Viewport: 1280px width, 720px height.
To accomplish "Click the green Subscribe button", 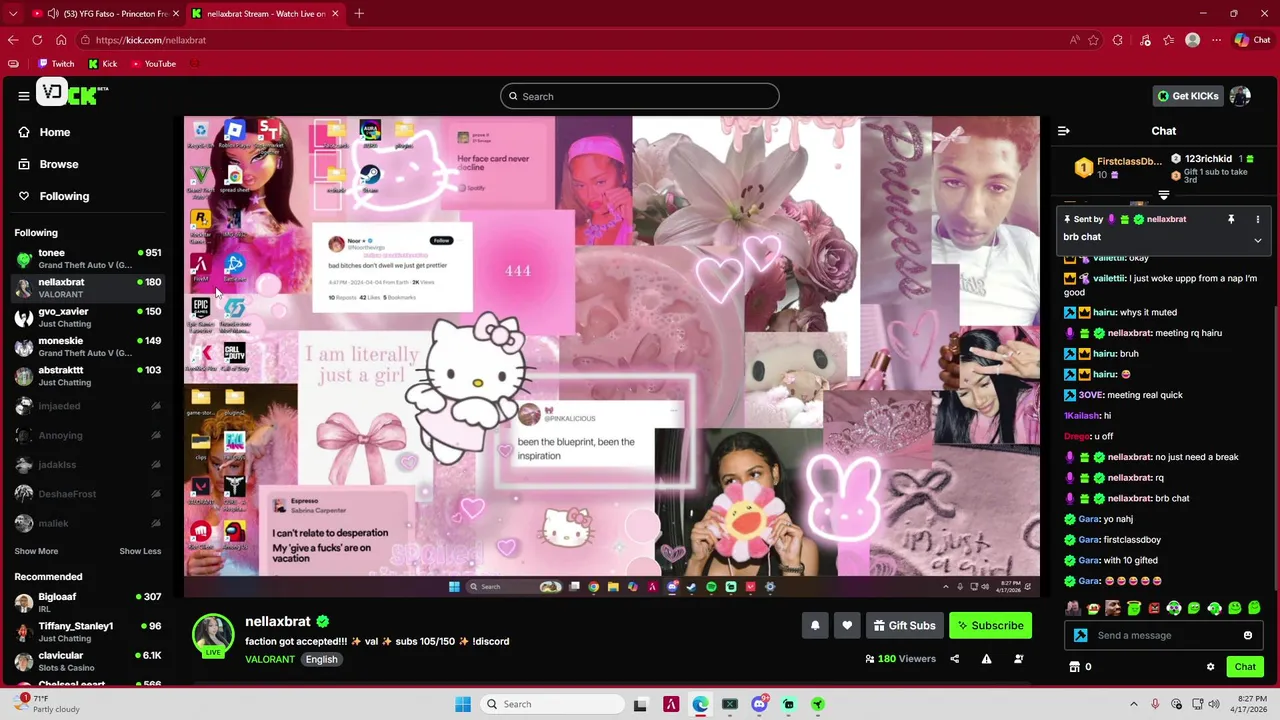I will click(990, 626).
